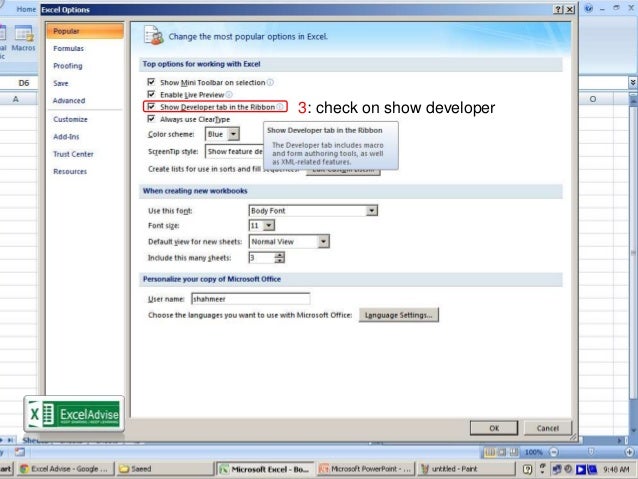The height and width of the screenshot is (479, 638).
Task: Switch to Microsoft PowerPoint from the taskbar
Action: 366,469
